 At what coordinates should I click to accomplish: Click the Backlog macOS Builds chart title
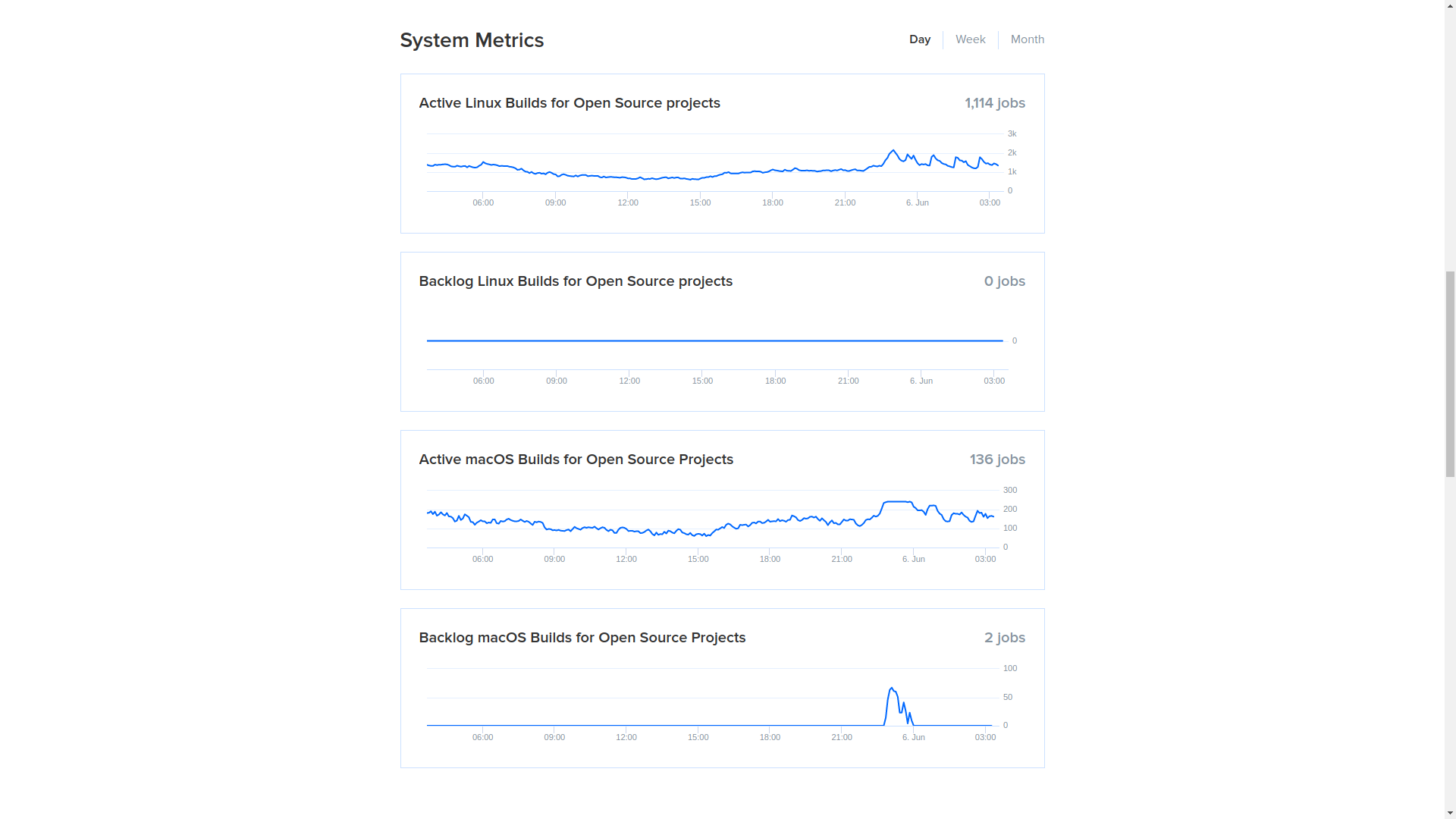coord(582,638)
